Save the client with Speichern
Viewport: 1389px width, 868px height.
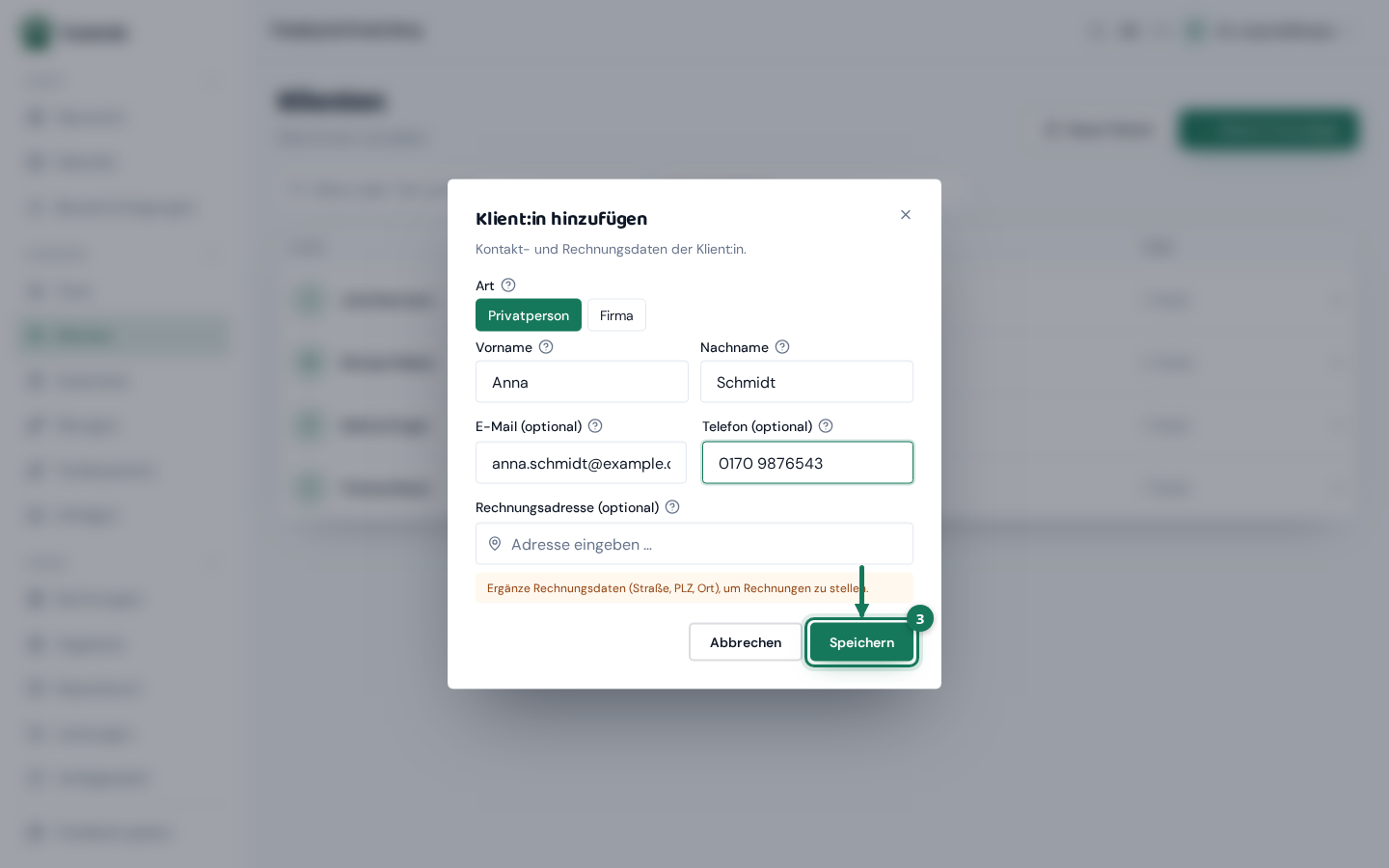(861, 642)
